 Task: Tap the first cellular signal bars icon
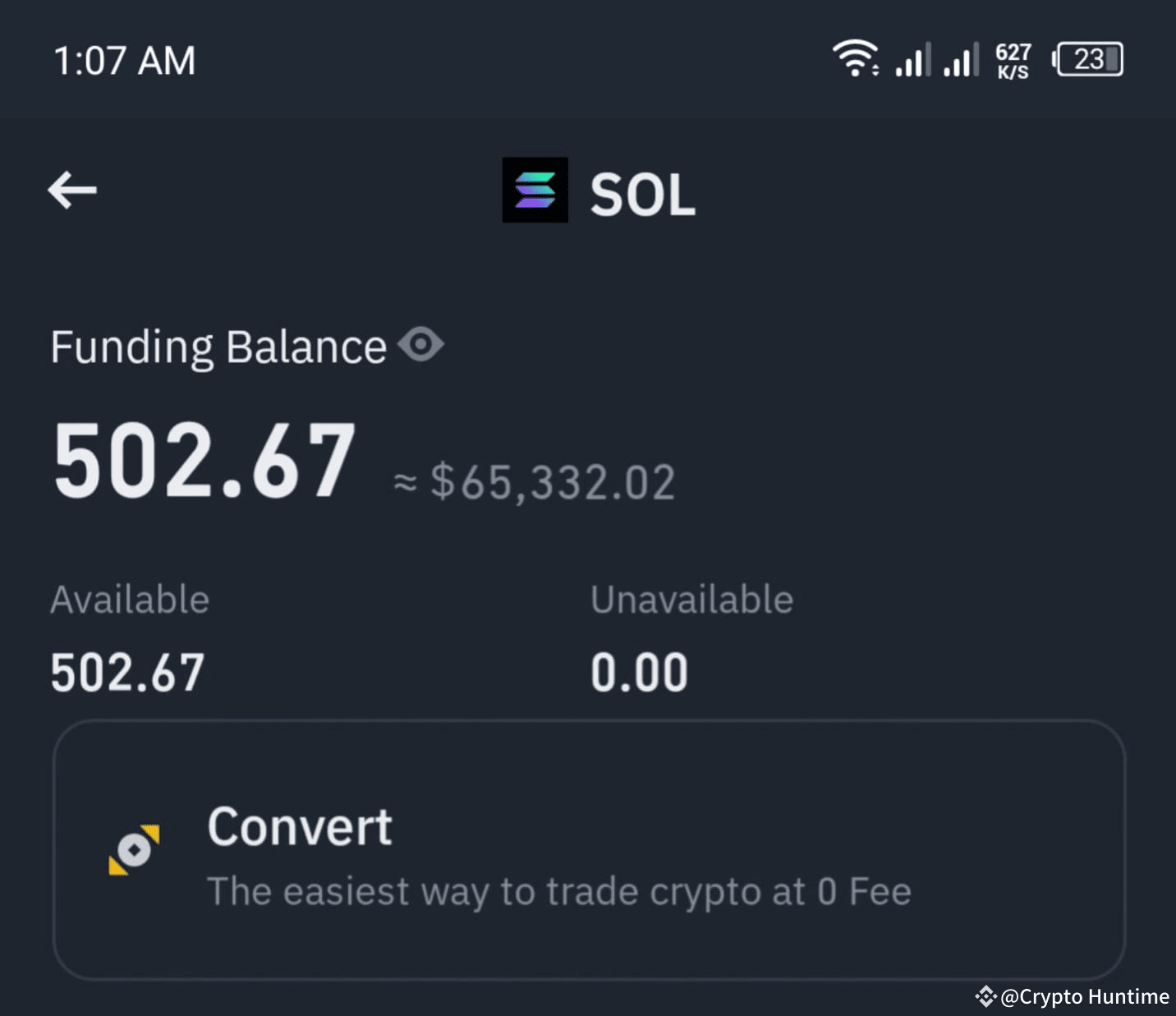click(912, 58)
